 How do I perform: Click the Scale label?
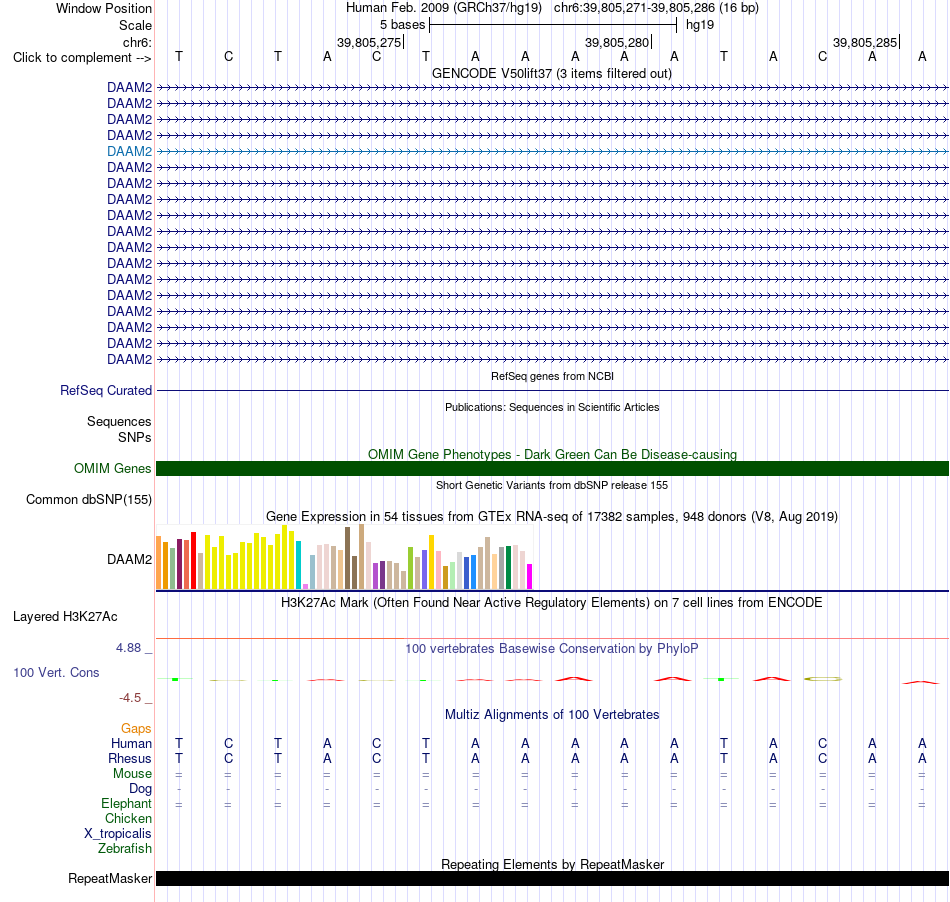click(135, 25)
